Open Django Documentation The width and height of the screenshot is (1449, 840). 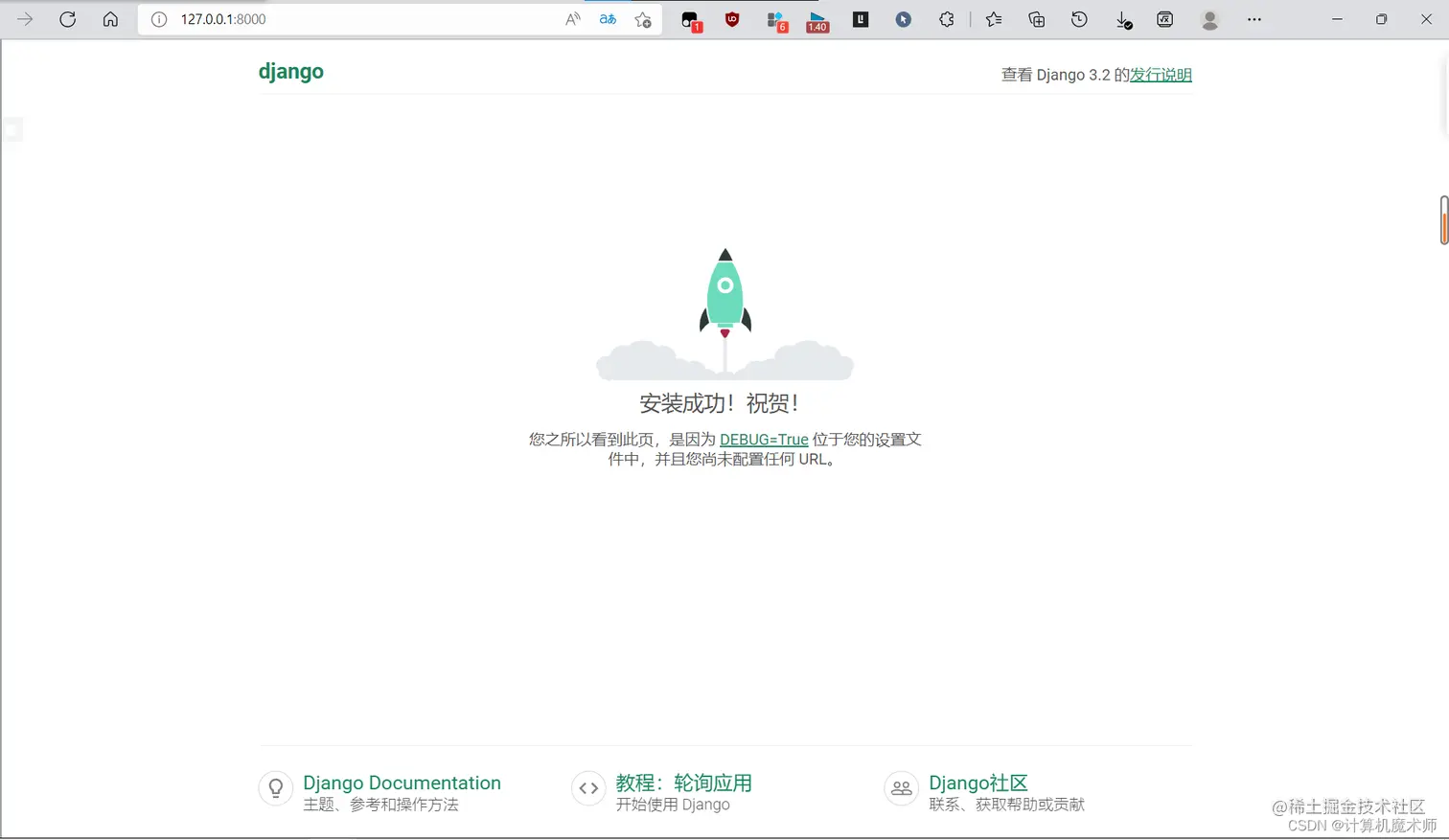tap(401, 783)
